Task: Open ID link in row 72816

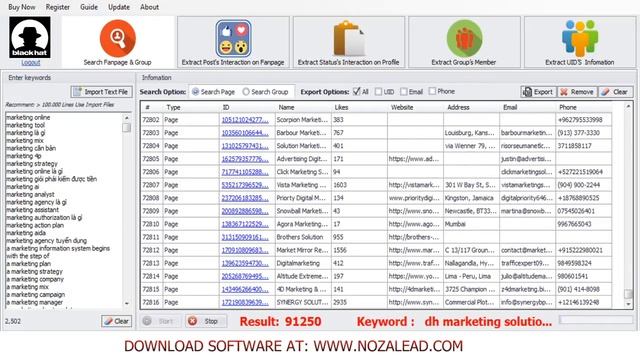Action: point(245,303)
